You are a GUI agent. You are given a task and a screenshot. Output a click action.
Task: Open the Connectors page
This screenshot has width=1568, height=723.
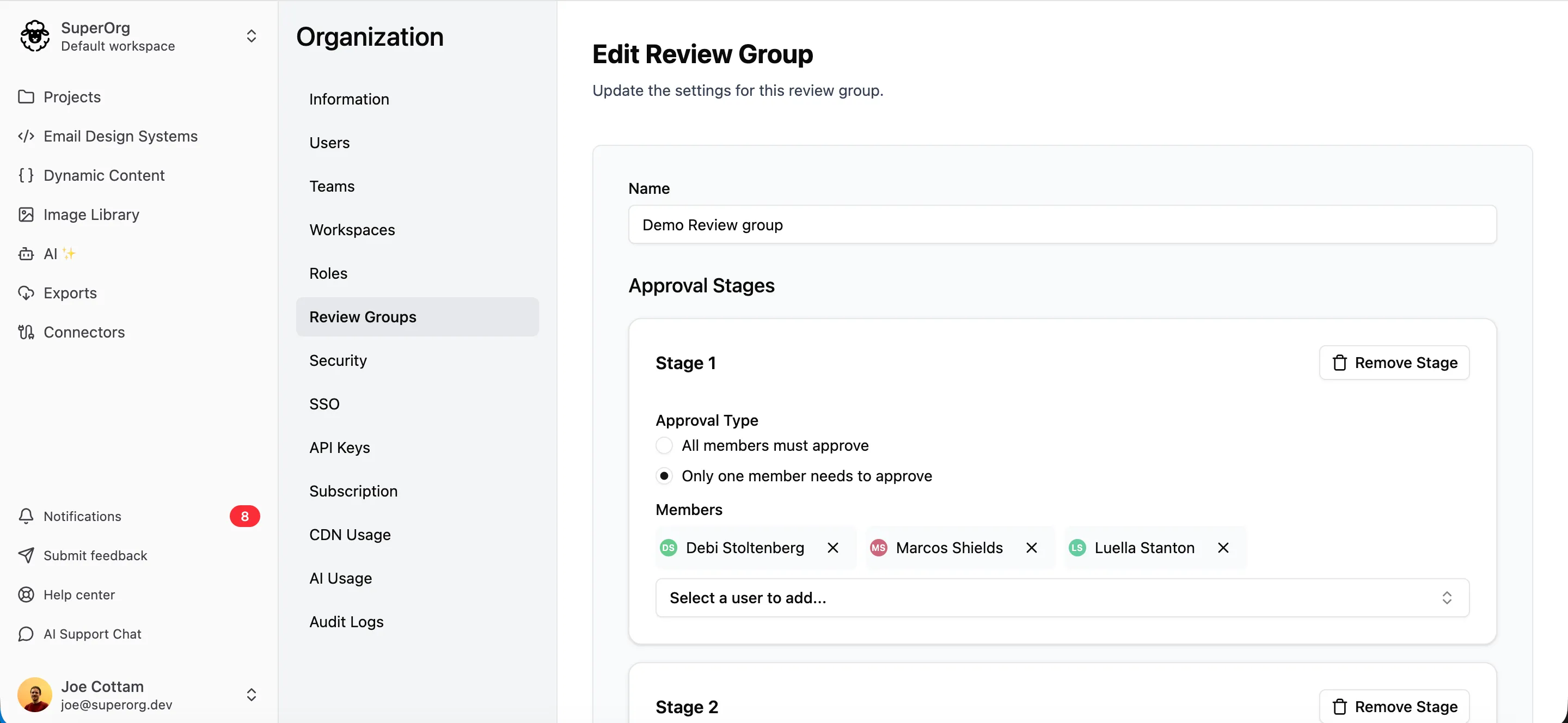point(83,332)
